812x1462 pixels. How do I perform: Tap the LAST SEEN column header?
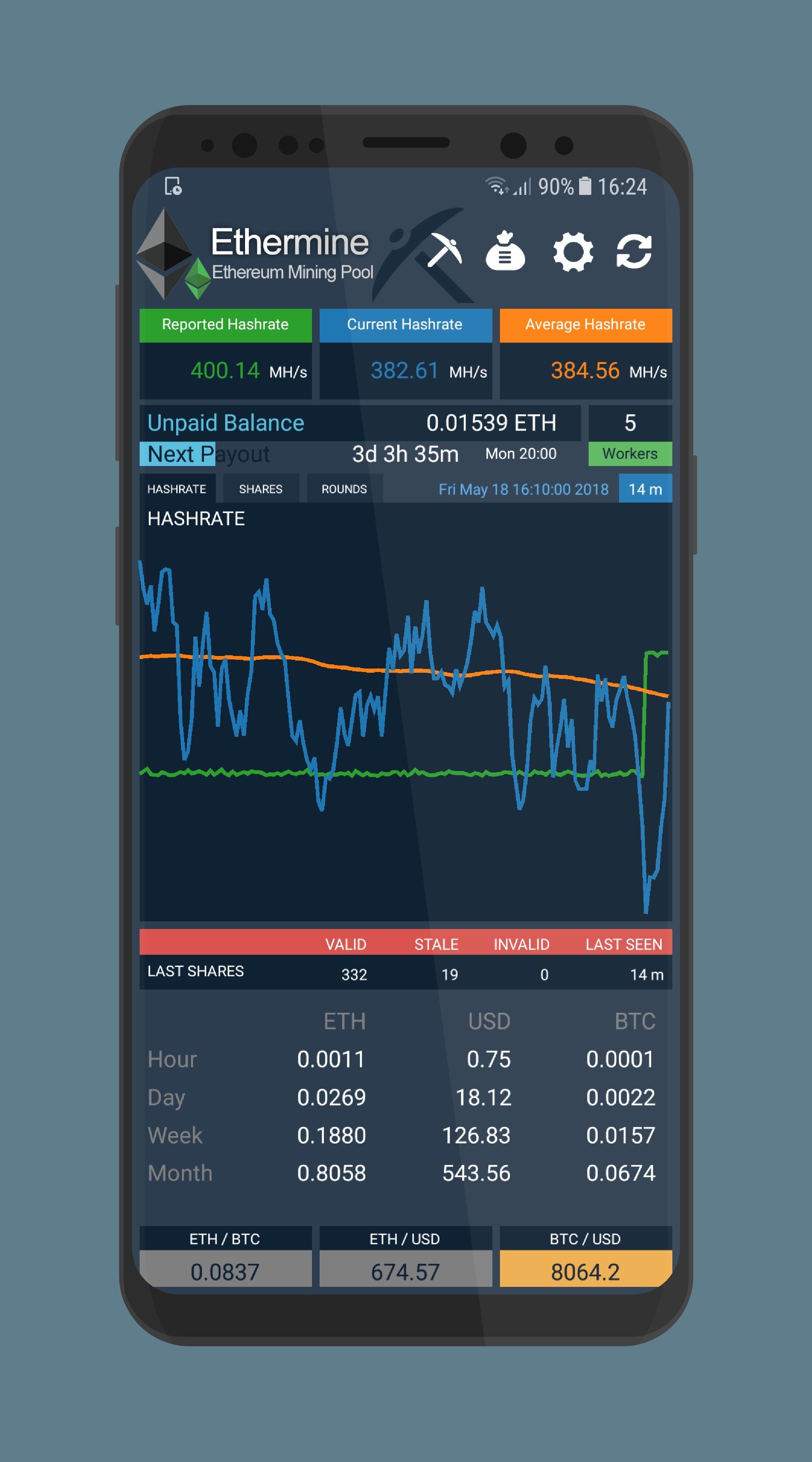(624, 944)
